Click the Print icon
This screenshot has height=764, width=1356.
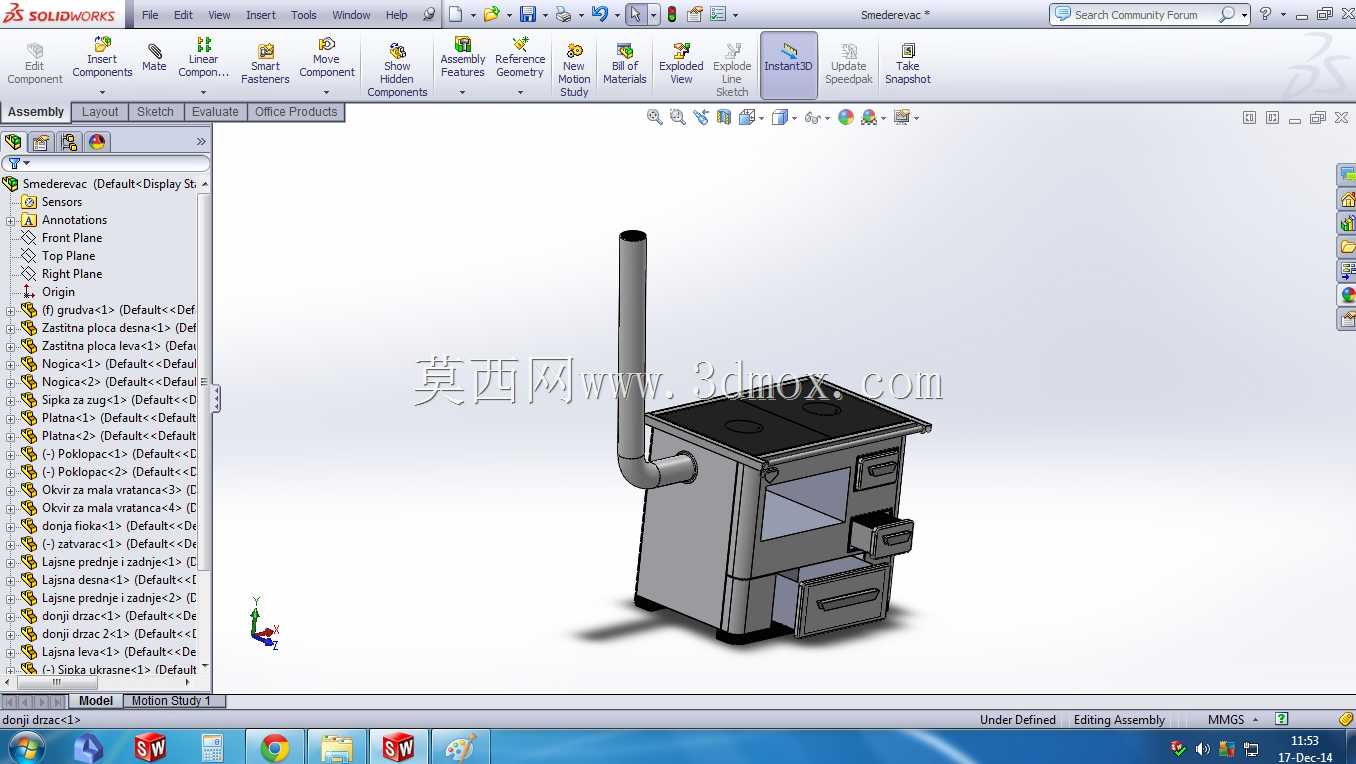[x=563, y=14]
